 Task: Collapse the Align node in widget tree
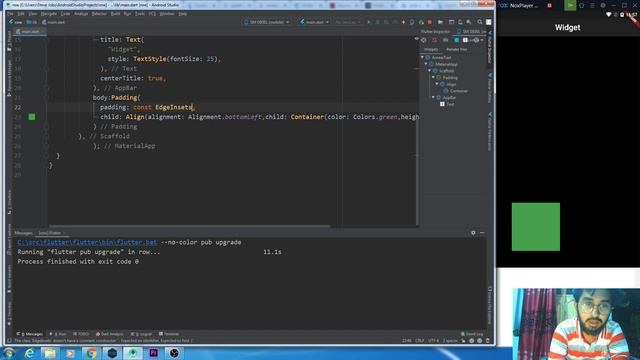point(437,84)
